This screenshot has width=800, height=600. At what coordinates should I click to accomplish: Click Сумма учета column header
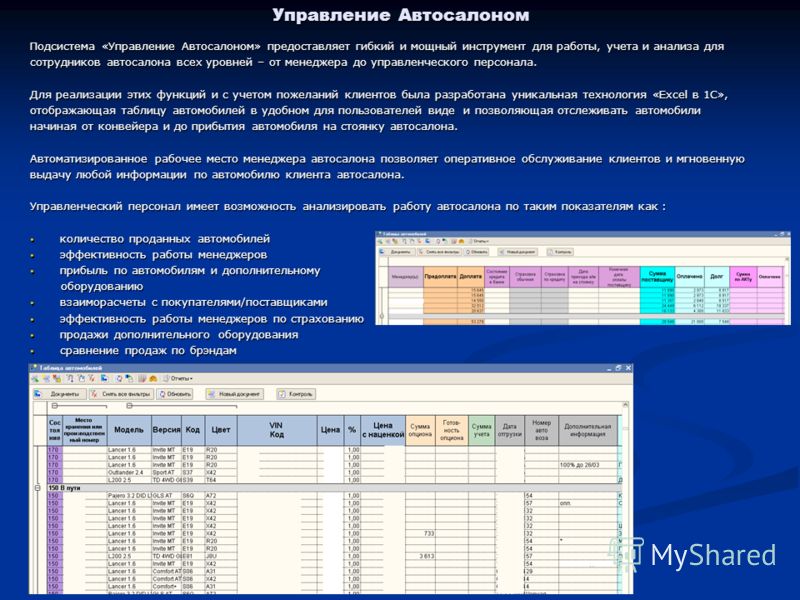click(481, 430)
